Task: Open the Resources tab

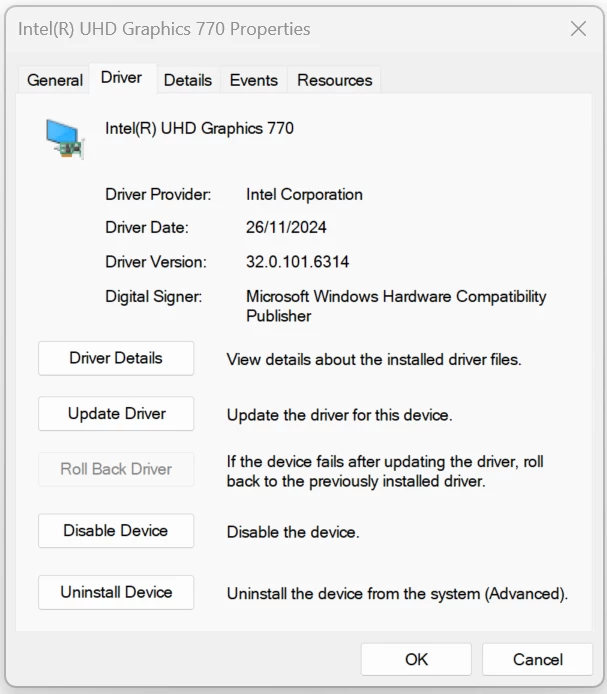Action: pos(334,80)
